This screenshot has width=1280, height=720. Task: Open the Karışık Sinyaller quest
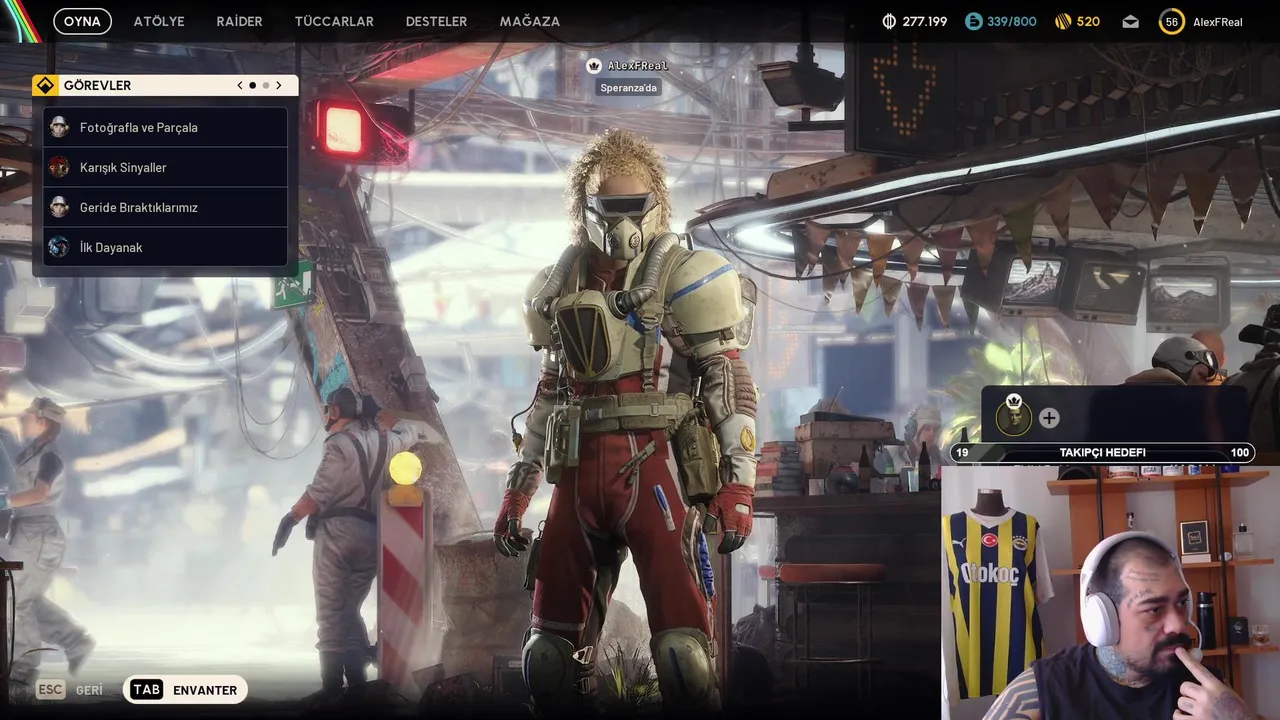pyautogui.click(x=165, y=167)
